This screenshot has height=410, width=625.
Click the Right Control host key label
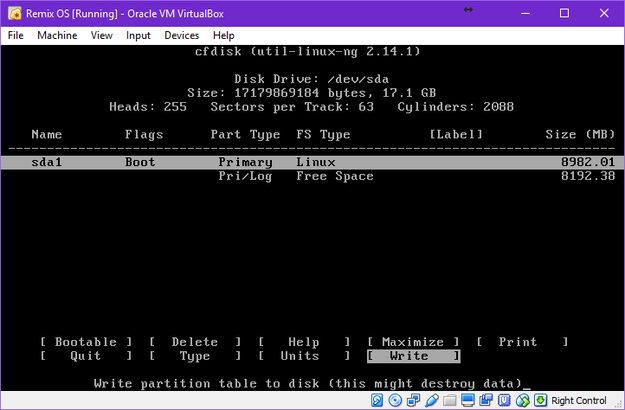pyautogui.click(x=579, y=400)
